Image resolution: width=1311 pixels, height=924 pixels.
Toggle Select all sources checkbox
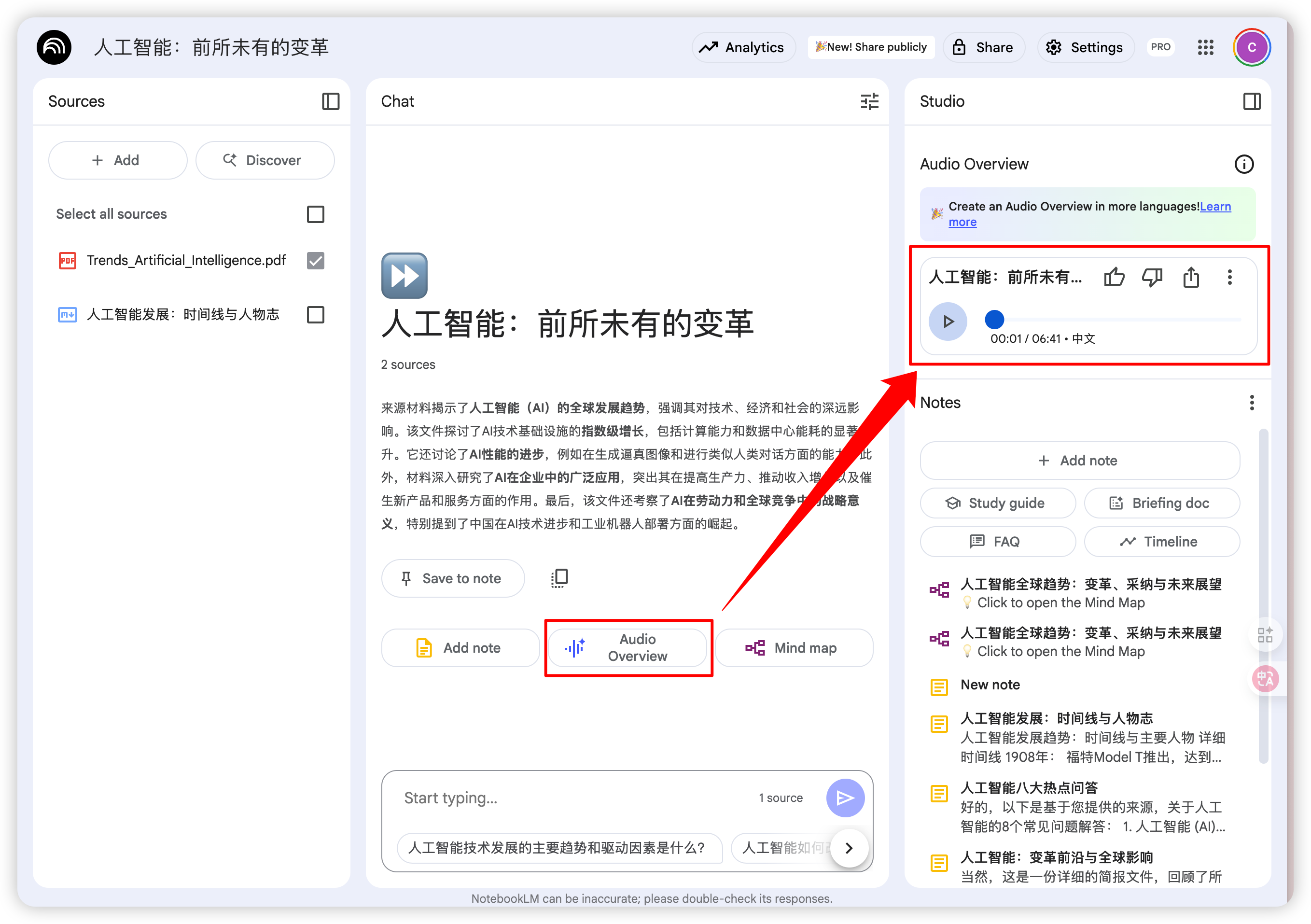[x=315, y=215]
